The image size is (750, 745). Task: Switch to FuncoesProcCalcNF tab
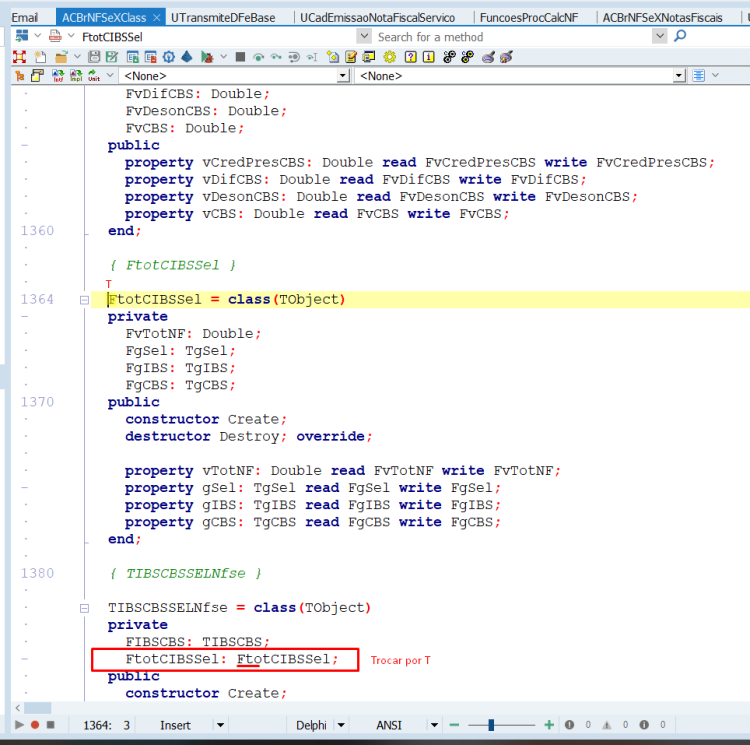tap(529, 18)
